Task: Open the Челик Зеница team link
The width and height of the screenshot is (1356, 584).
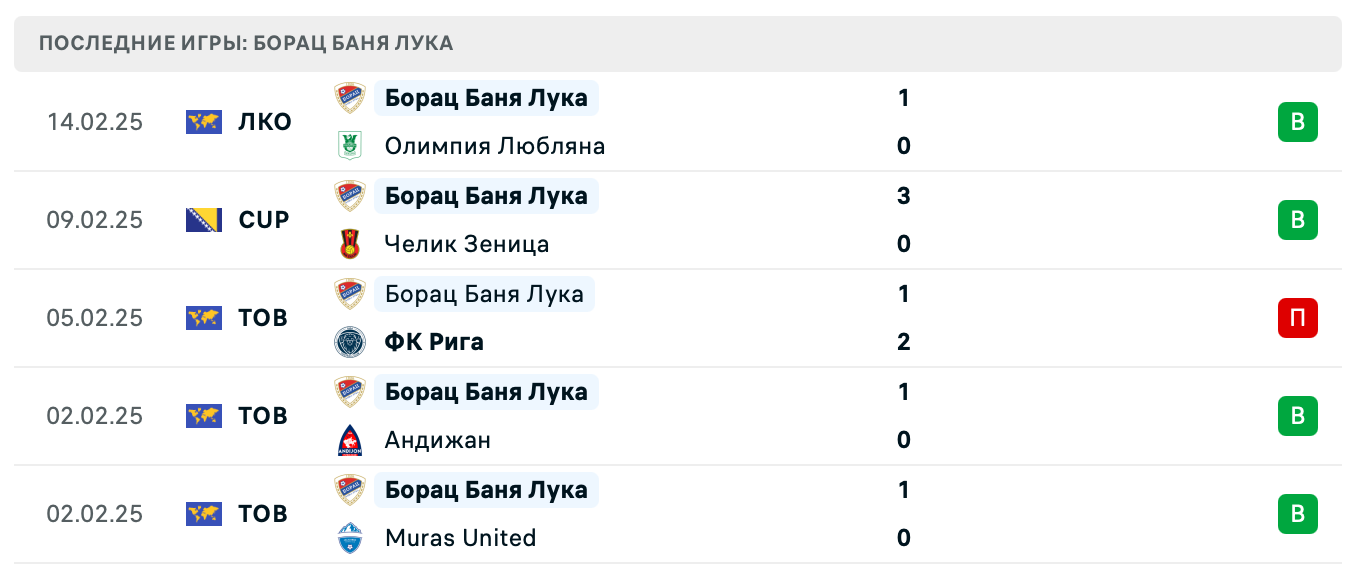Action: coord(466,244)
